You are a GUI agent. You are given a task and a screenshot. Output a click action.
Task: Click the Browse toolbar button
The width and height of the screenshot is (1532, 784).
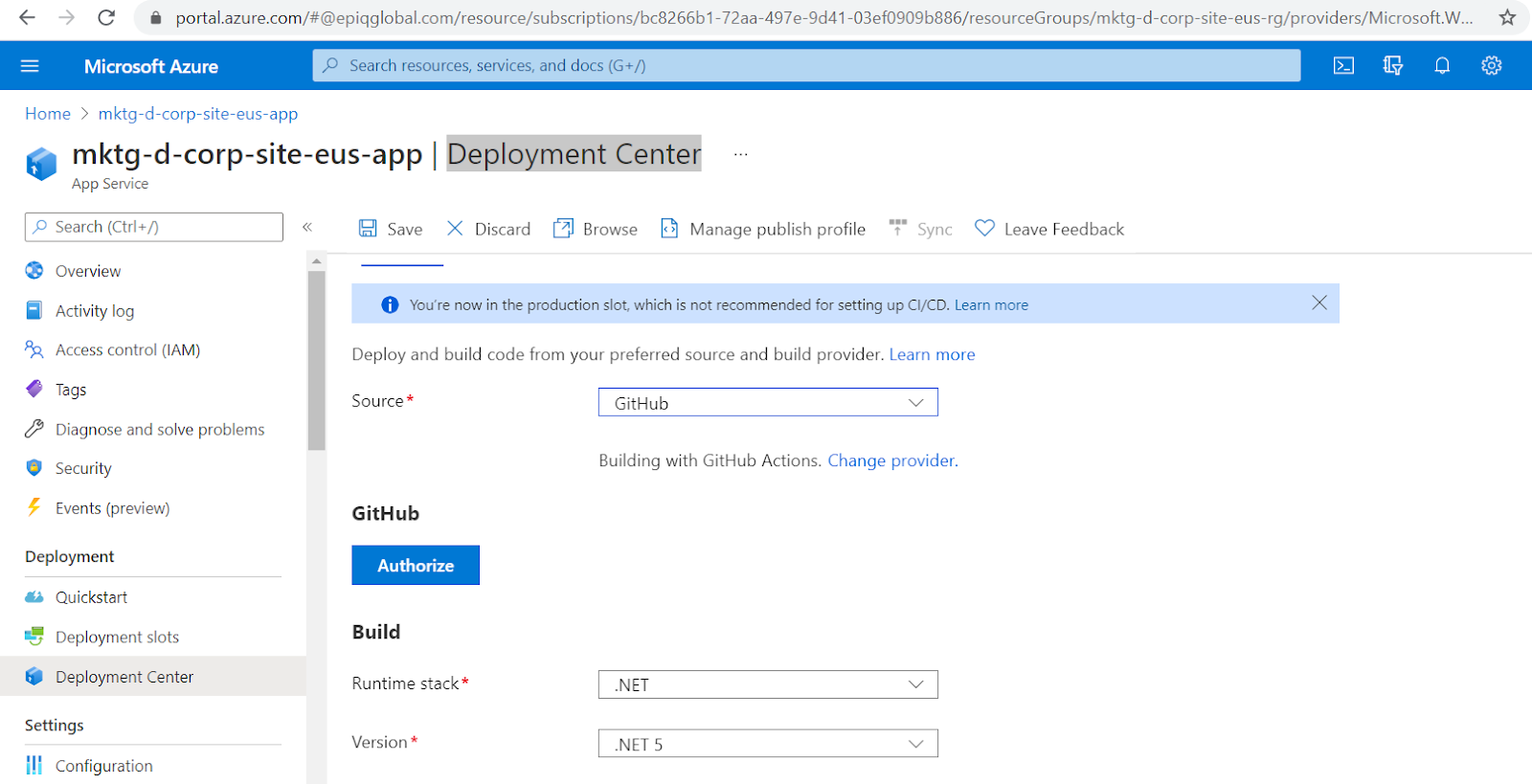click(596, 228)
